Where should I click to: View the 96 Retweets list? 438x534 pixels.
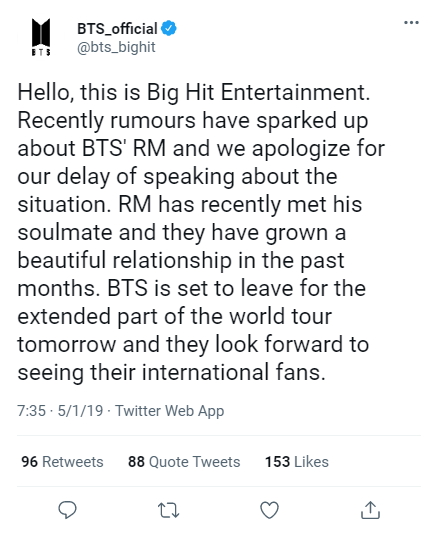tap(62, 462)
